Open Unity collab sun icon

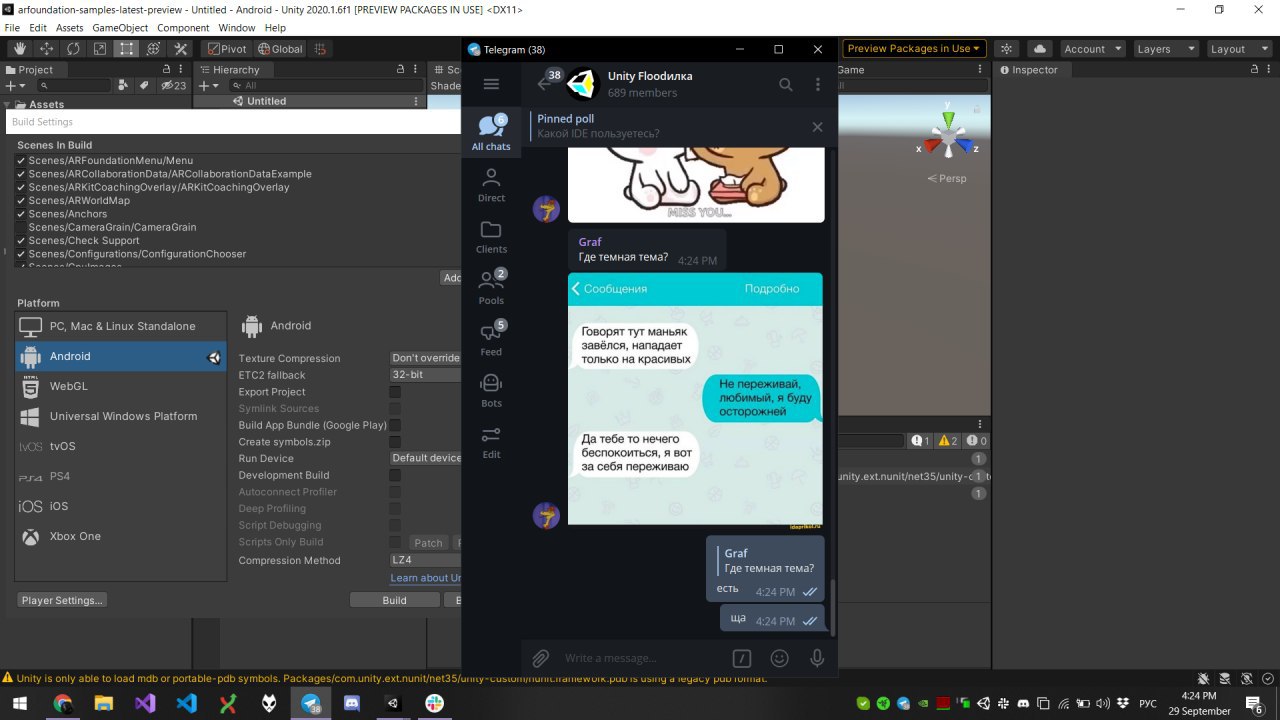click(x=1007, y=48)
